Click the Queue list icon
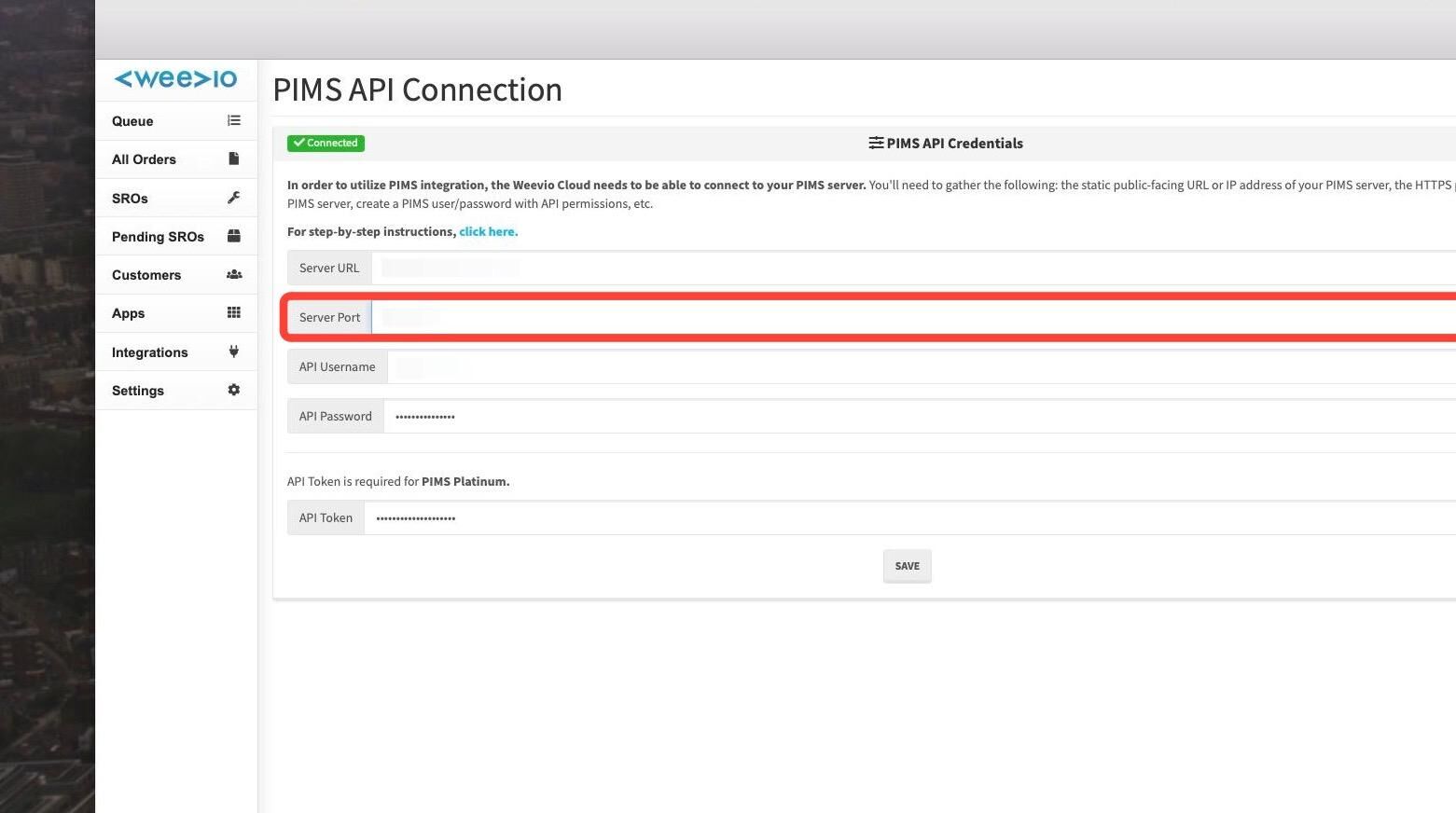The width and height of the screenshot is (1456, 813). (234, 120)
